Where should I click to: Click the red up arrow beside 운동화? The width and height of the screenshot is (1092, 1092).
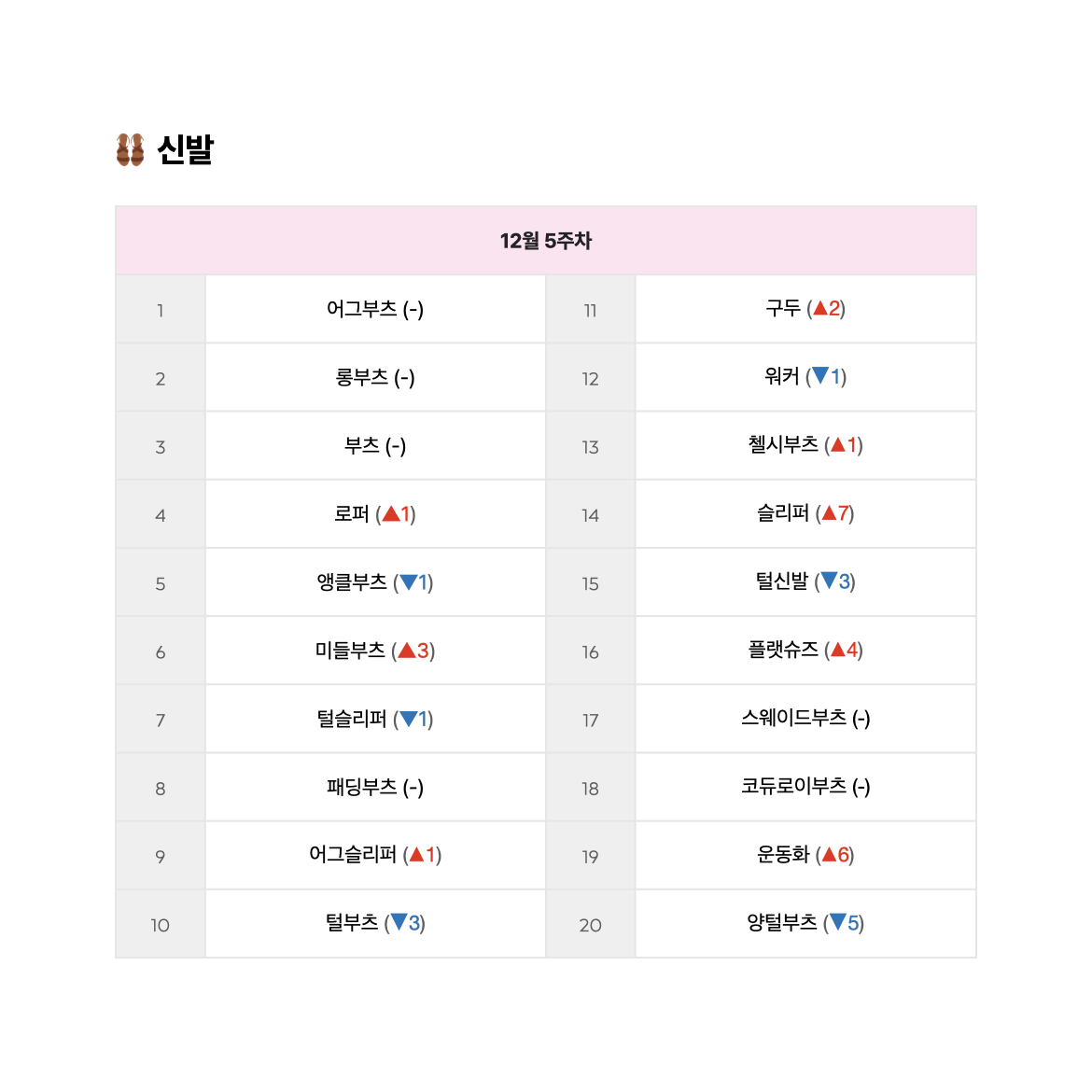829,855
